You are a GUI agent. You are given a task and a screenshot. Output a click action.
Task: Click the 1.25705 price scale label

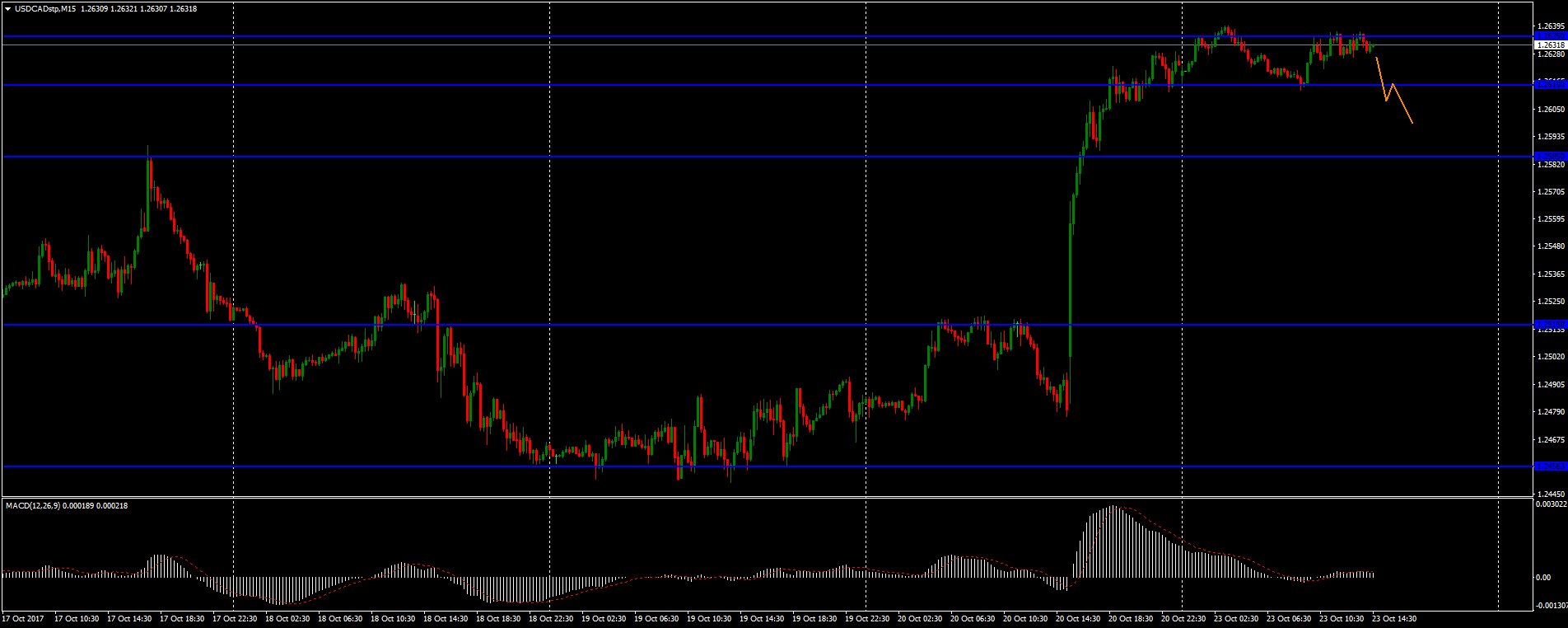point(1551,191)
